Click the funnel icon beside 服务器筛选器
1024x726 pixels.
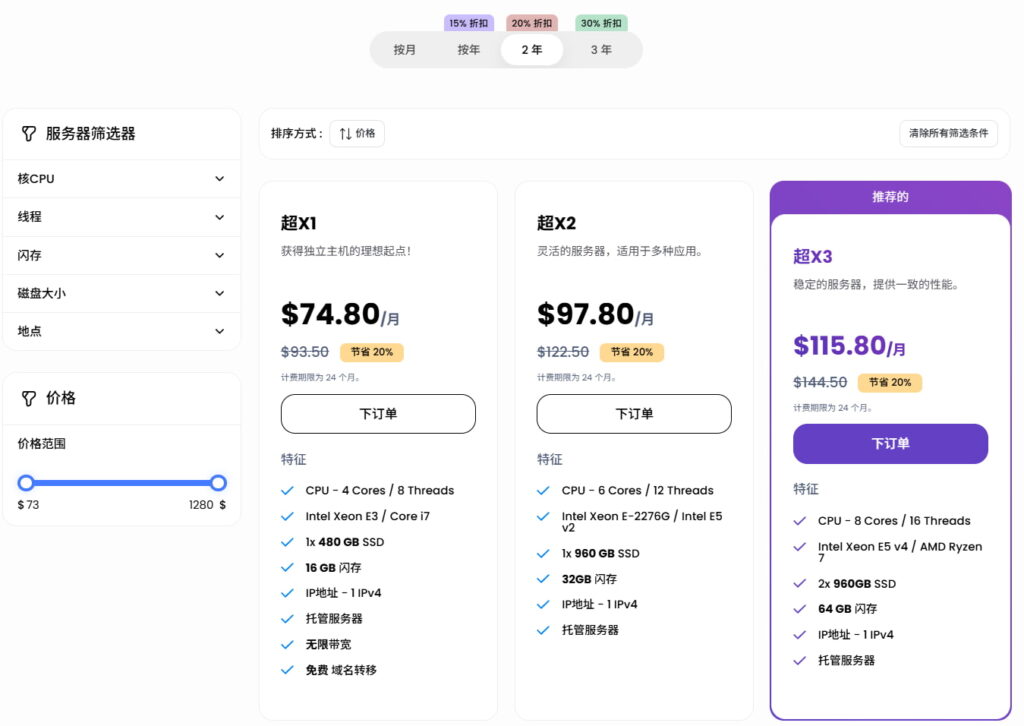pos(29,133)
